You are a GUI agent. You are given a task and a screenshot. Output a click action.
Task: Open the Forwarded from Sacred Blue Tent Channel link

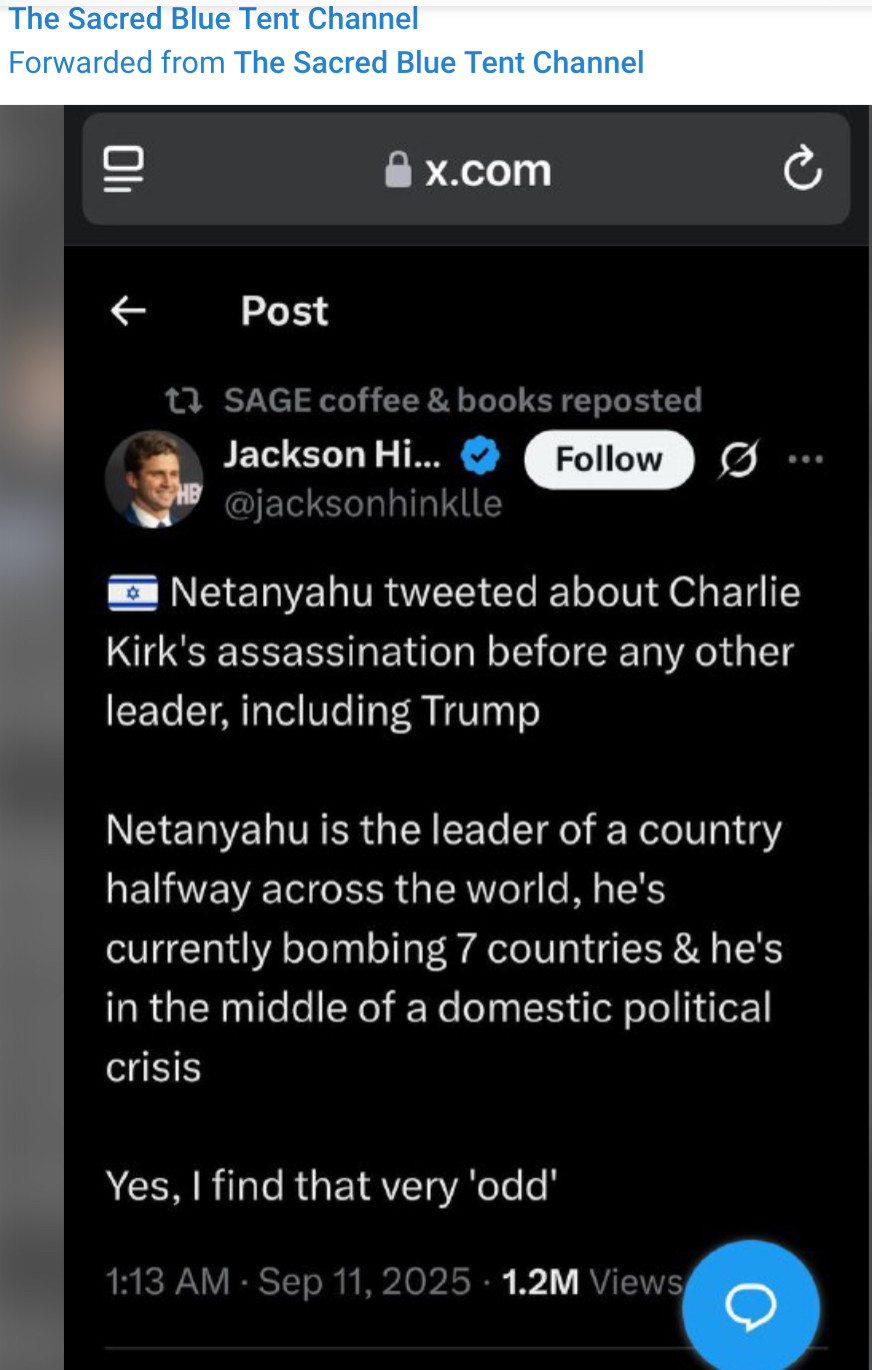tap(438, 62)
